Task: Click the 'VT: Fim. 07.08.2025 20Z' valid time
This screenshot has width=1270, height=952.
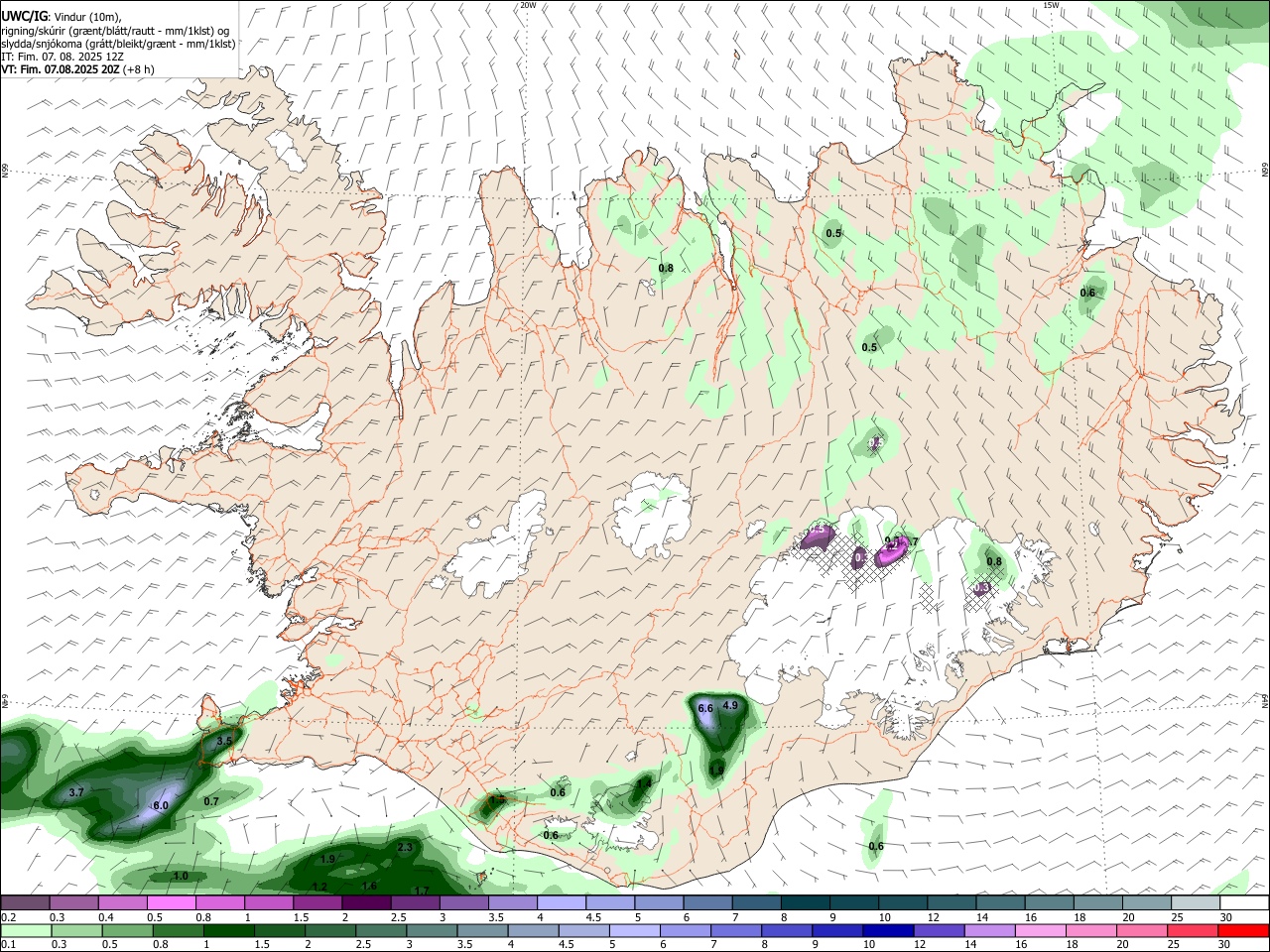Action: [x=61, y=69]
